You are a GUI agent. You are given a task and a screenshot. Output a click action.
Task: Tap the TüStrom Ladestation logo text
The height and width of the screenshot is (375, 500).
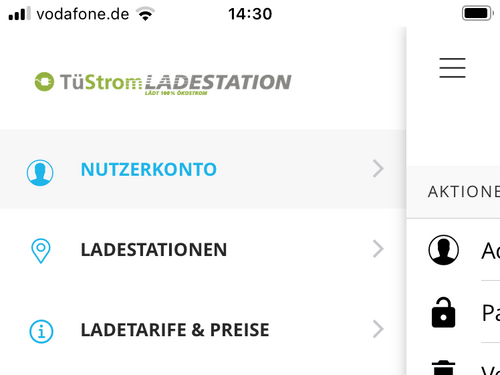176,83
